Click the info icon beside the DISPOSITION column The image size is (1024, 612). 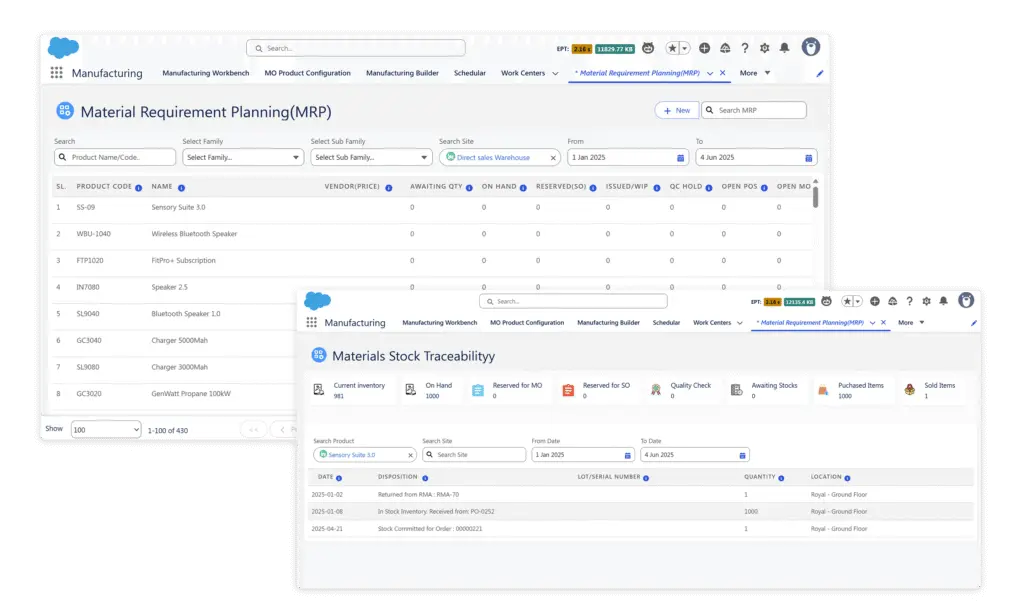425,478
